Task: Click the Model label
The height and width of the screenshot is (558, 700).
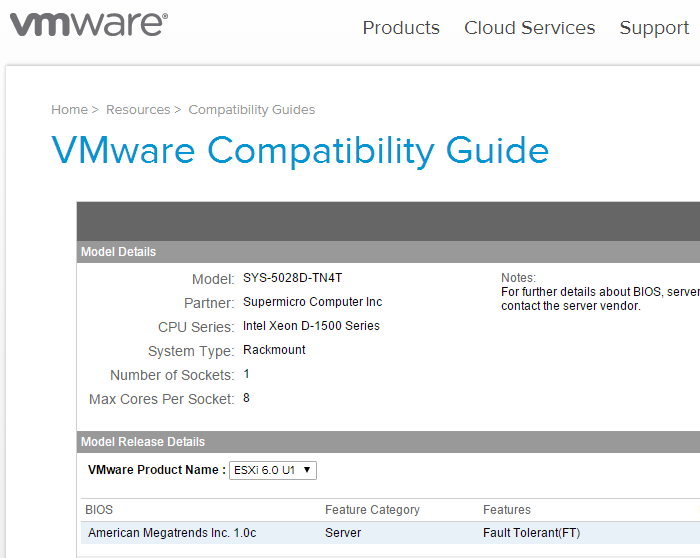Action: coord(213,279)
